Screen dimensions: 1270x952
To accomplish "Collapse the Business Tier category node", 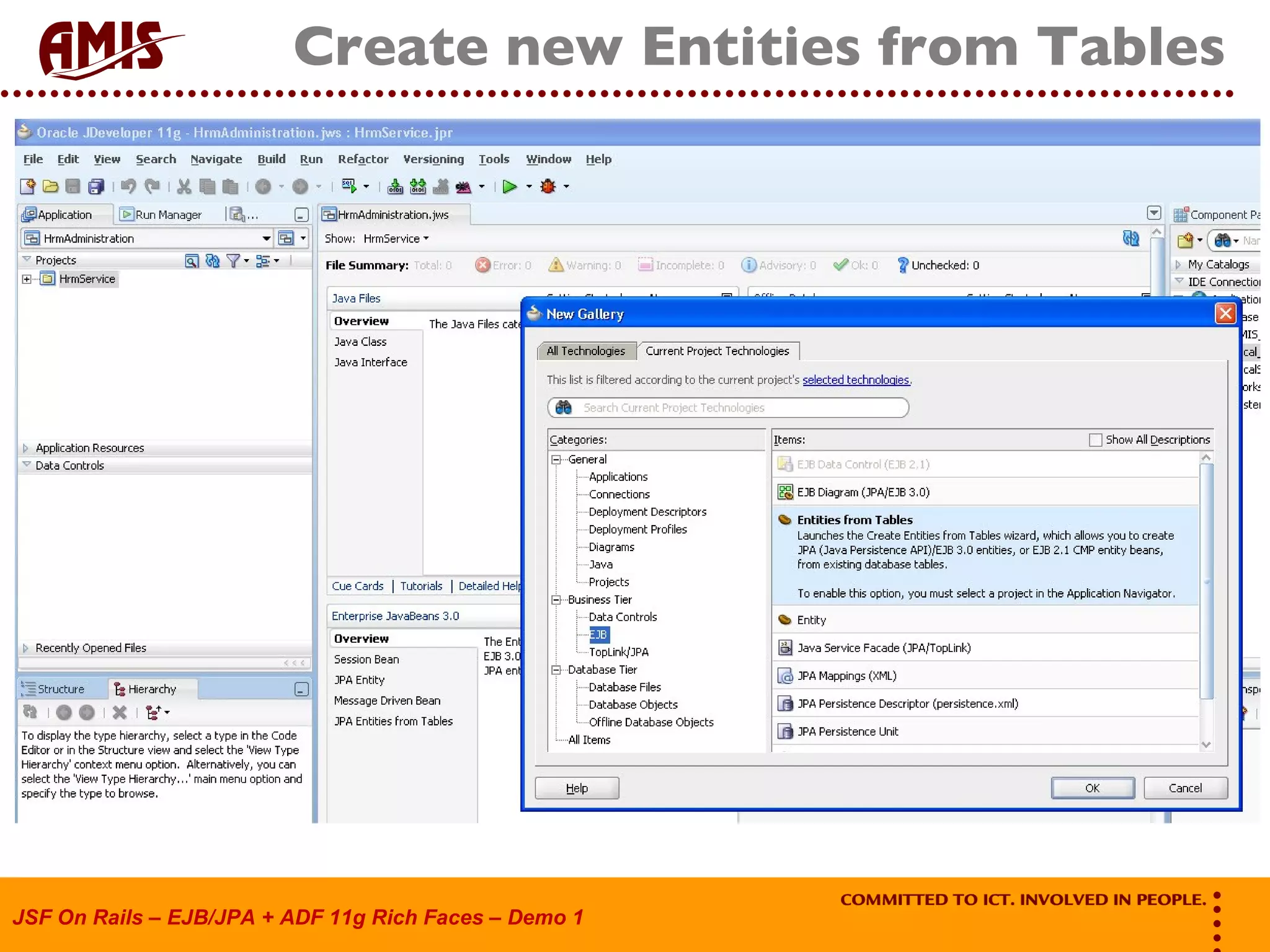I will tap(556, 600).
